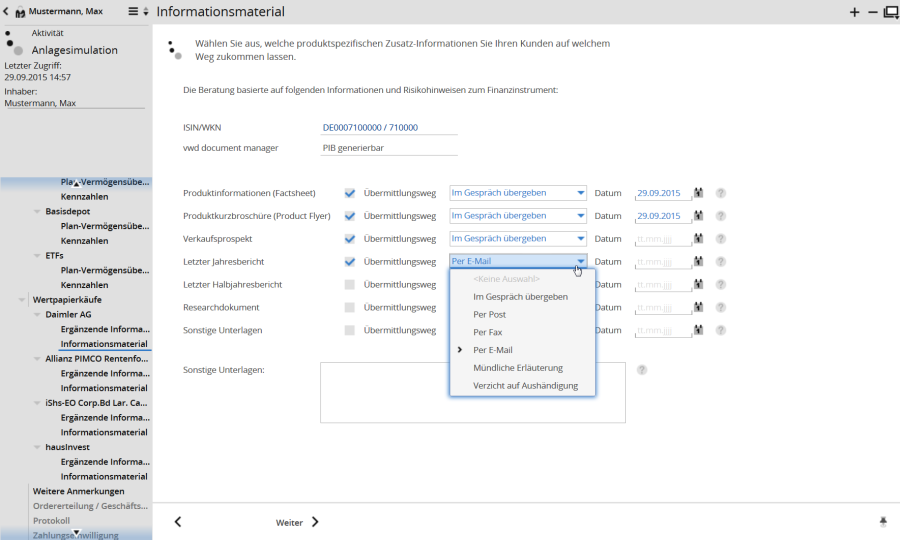Click help icon beside Produktkurzbroschüre row
Image resolution: width=900 pixels, height=540 pixels.
(x=720, y=216)
